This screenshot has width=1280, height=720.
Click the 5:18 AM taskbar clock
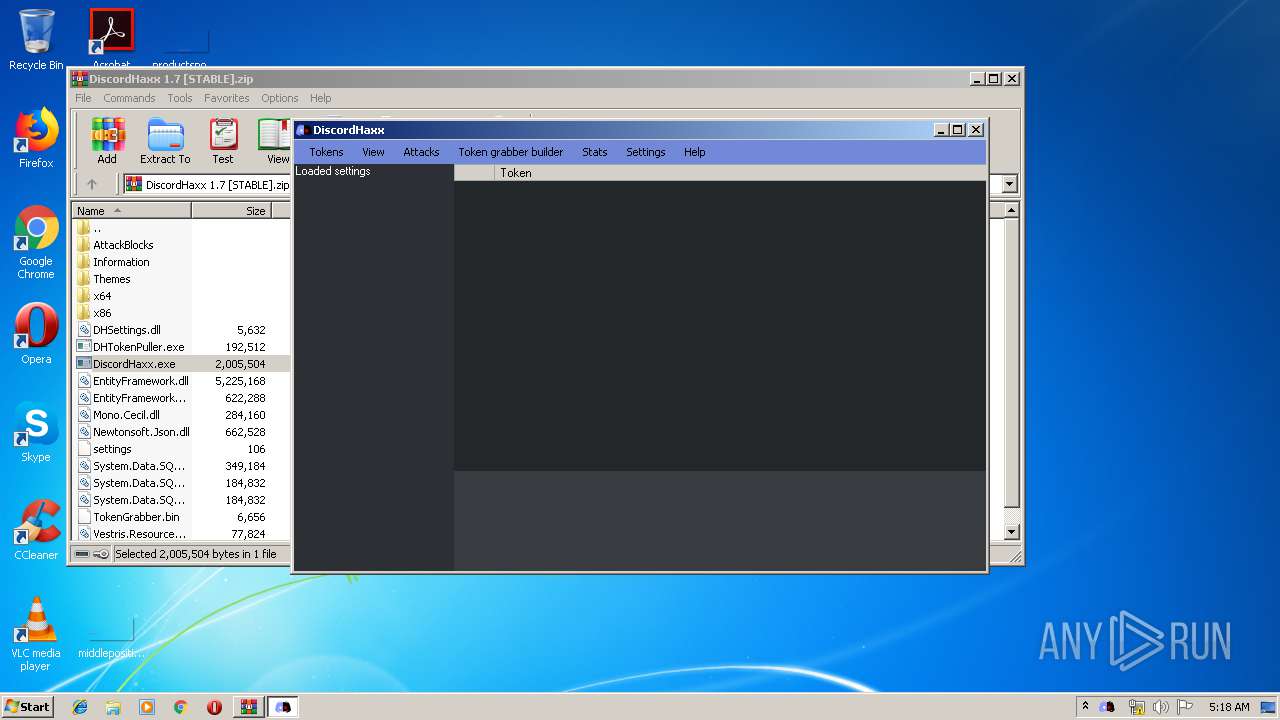click(1228, 707)
